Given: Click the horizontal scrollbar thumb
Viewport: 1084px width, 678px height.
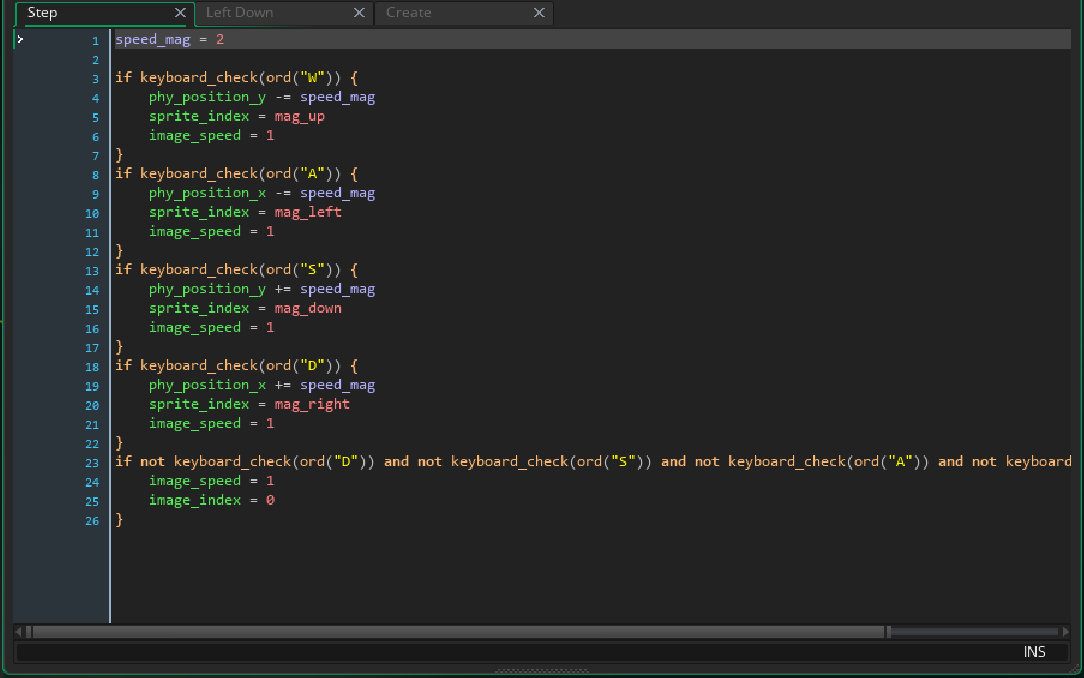Looking at the screenshot, I should (x=458, y=632).
